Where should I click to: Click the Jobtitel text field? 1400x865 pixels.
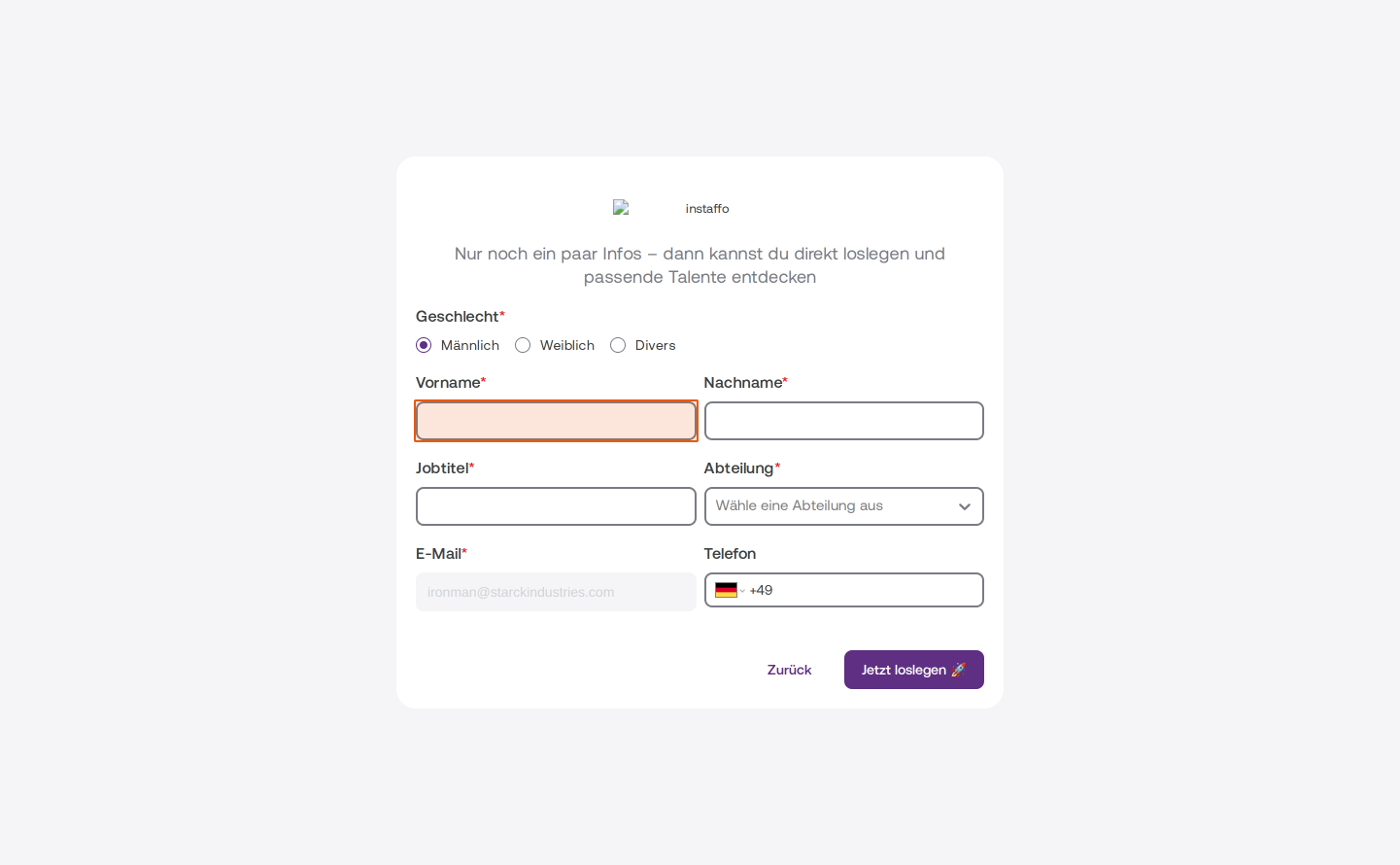coord(556,506)
